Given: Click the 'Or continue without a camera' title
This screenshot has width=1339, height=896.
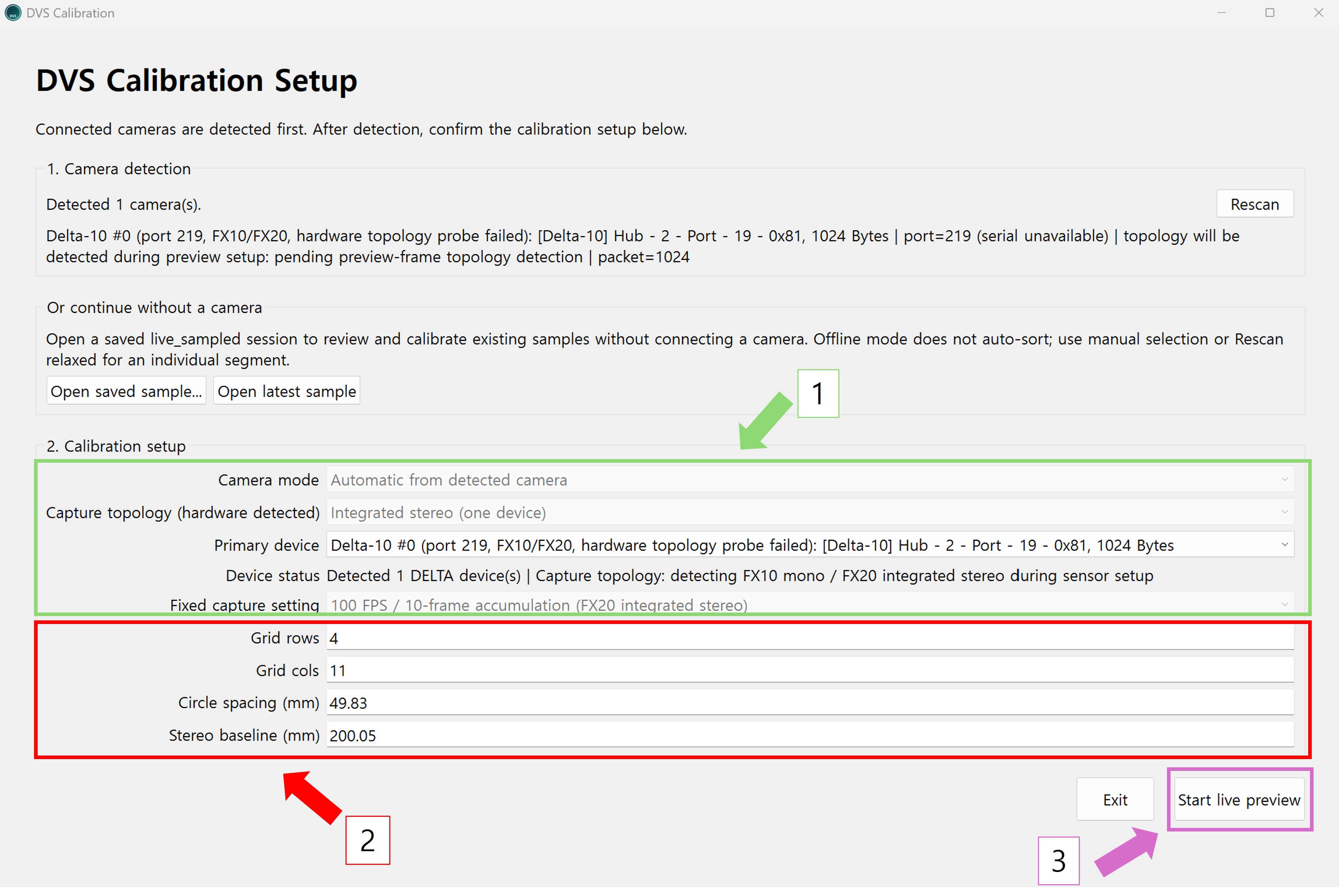Looking at the screenshot, I should [x=154, y=308].
